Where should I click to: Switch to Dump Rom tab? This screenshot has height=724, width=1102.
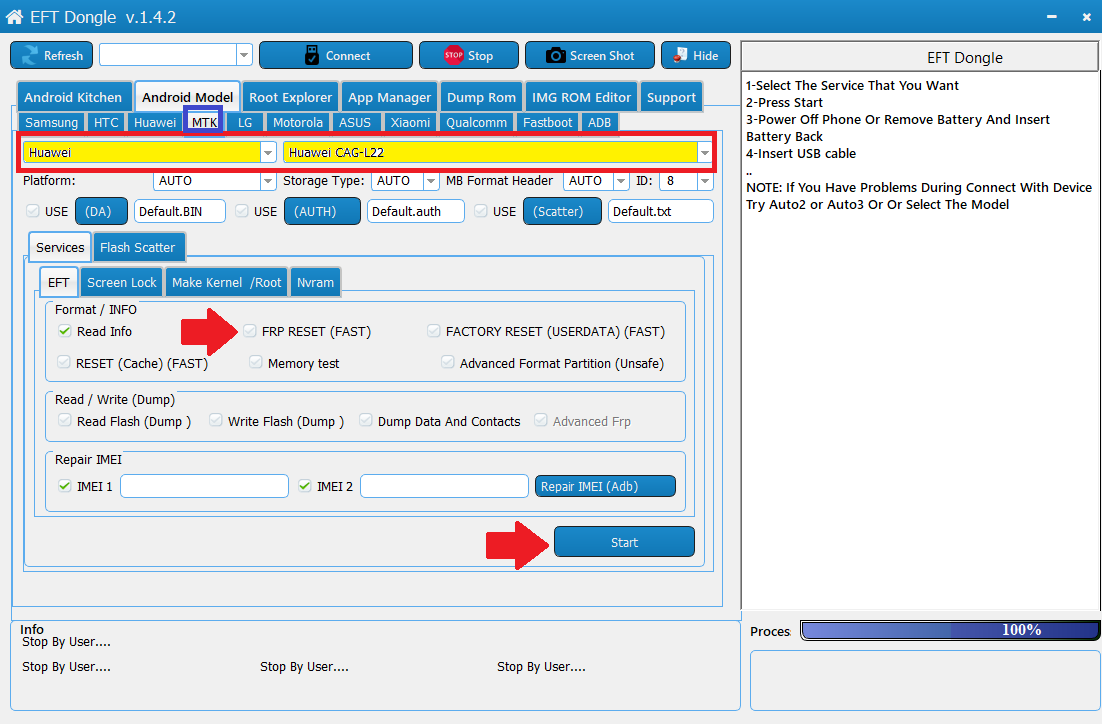pos(481,97)
